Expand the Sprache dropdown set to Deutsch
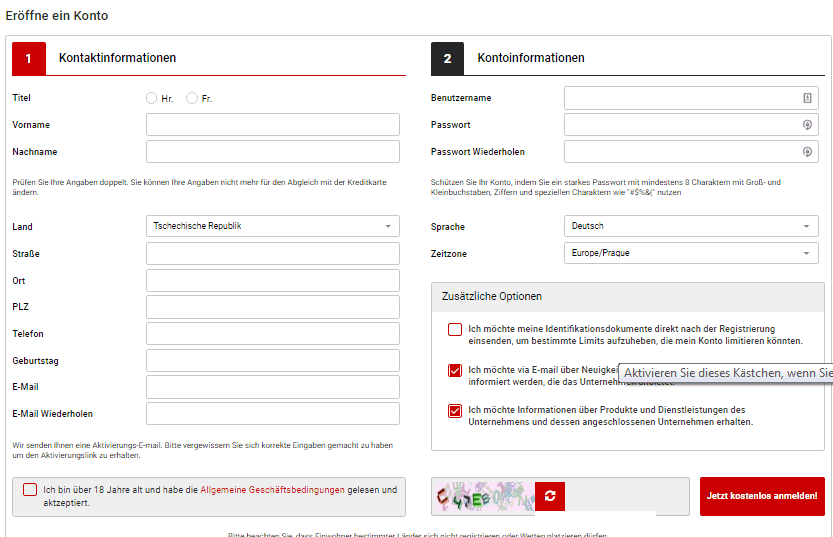This screenshot has height=537, width=833. pos(691,226)
